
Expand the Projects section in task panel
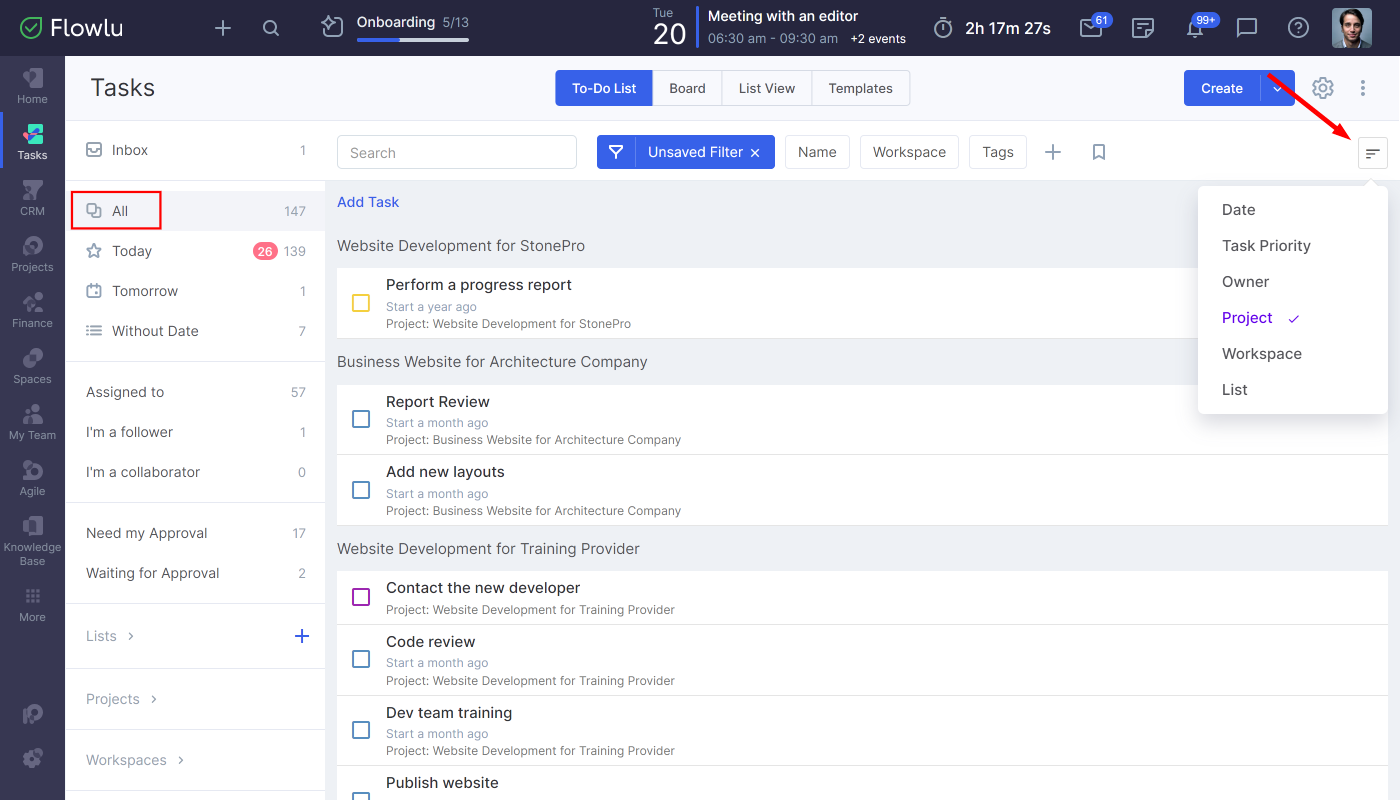pyautogui.click(x=122, y=699)
